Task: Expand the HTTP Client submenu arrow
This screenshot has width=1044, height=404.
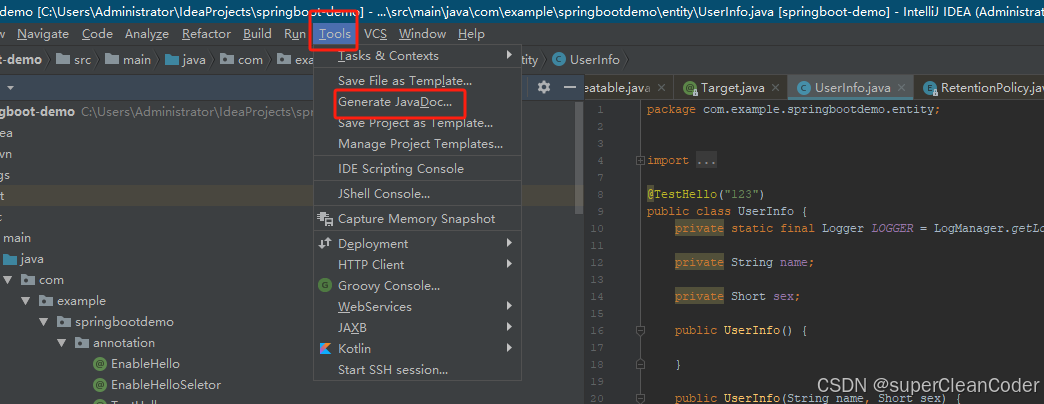Action: [509, 264]
